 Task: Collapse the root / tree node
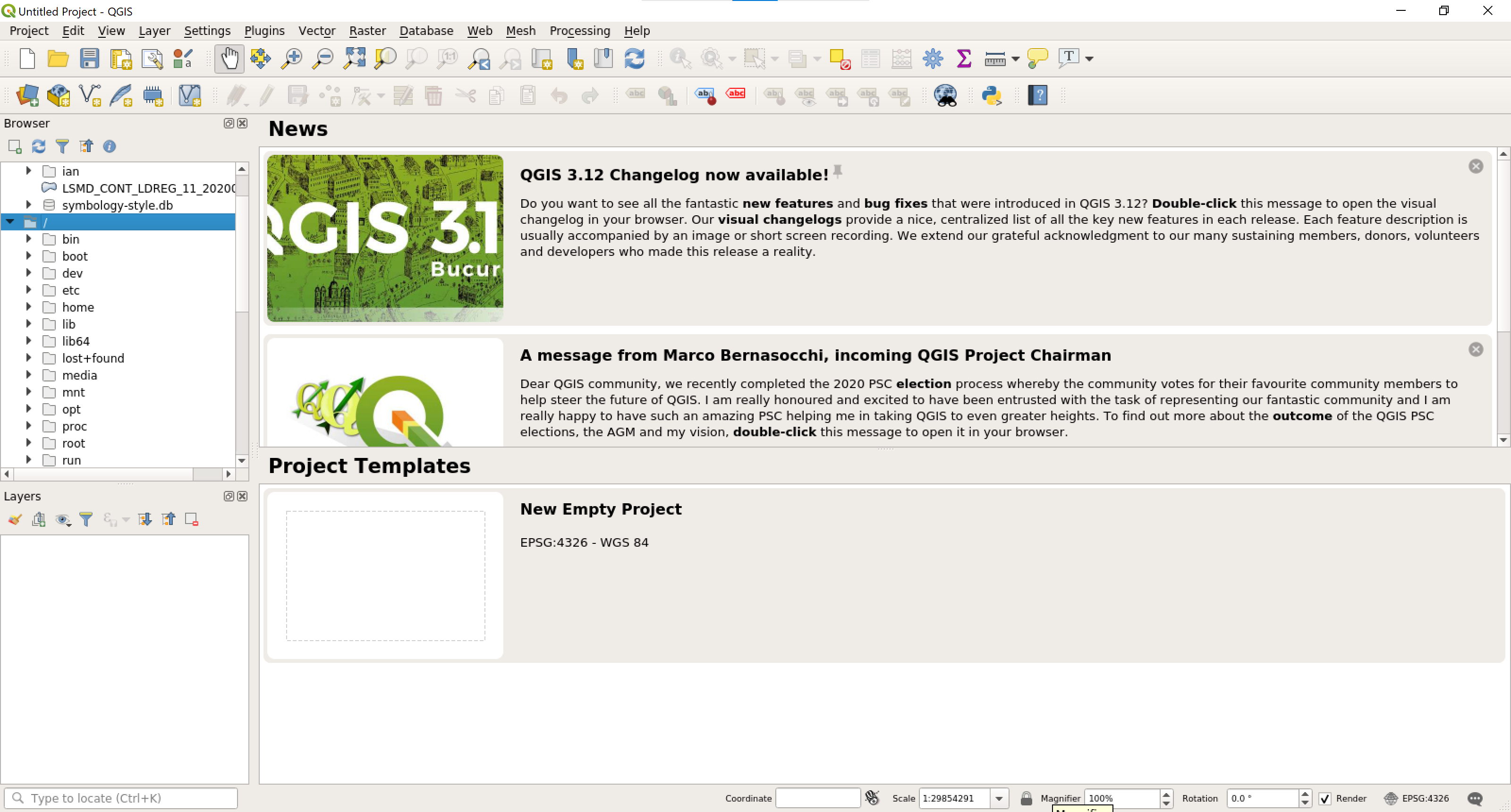(x=10, y=221)
